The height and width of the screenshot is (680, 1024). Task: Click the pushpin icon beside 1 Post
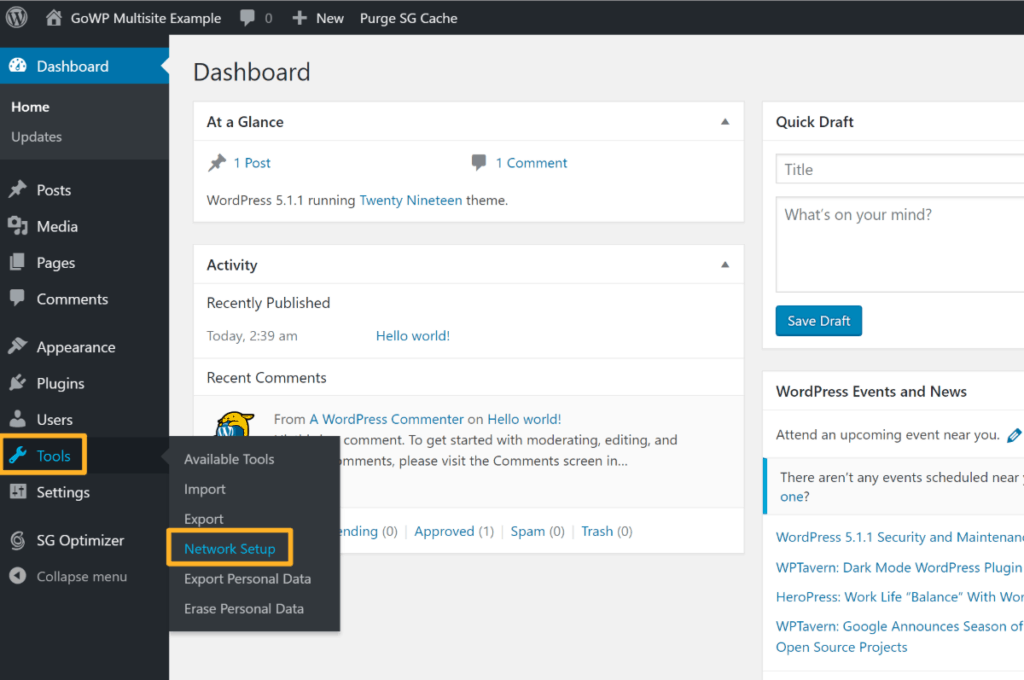pos(217,162)
